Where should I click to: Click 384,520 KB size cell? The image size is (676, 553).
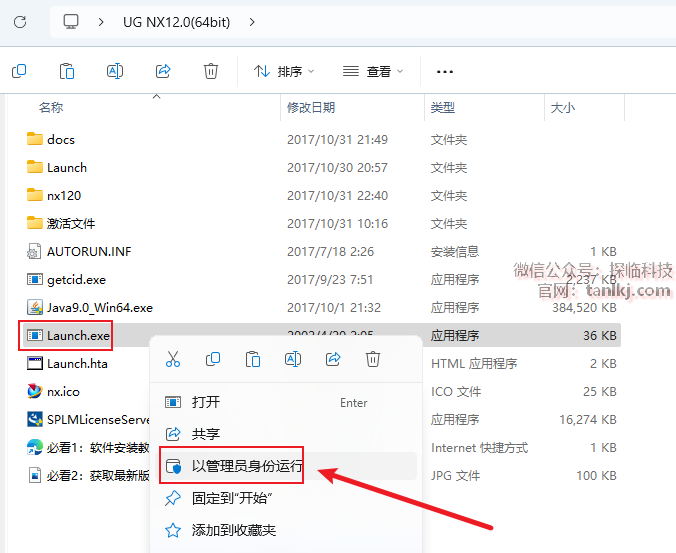tap(584, 308)
